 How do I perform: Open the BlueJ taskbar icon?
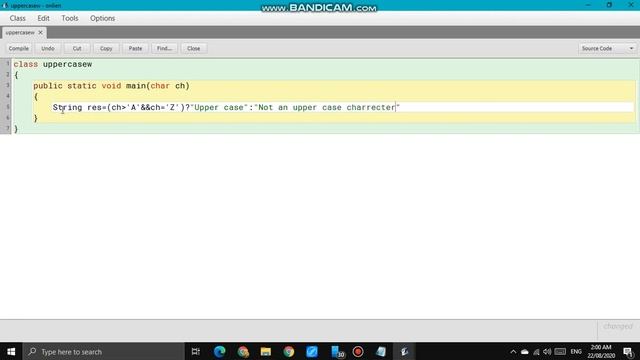(x=404, y=351)
